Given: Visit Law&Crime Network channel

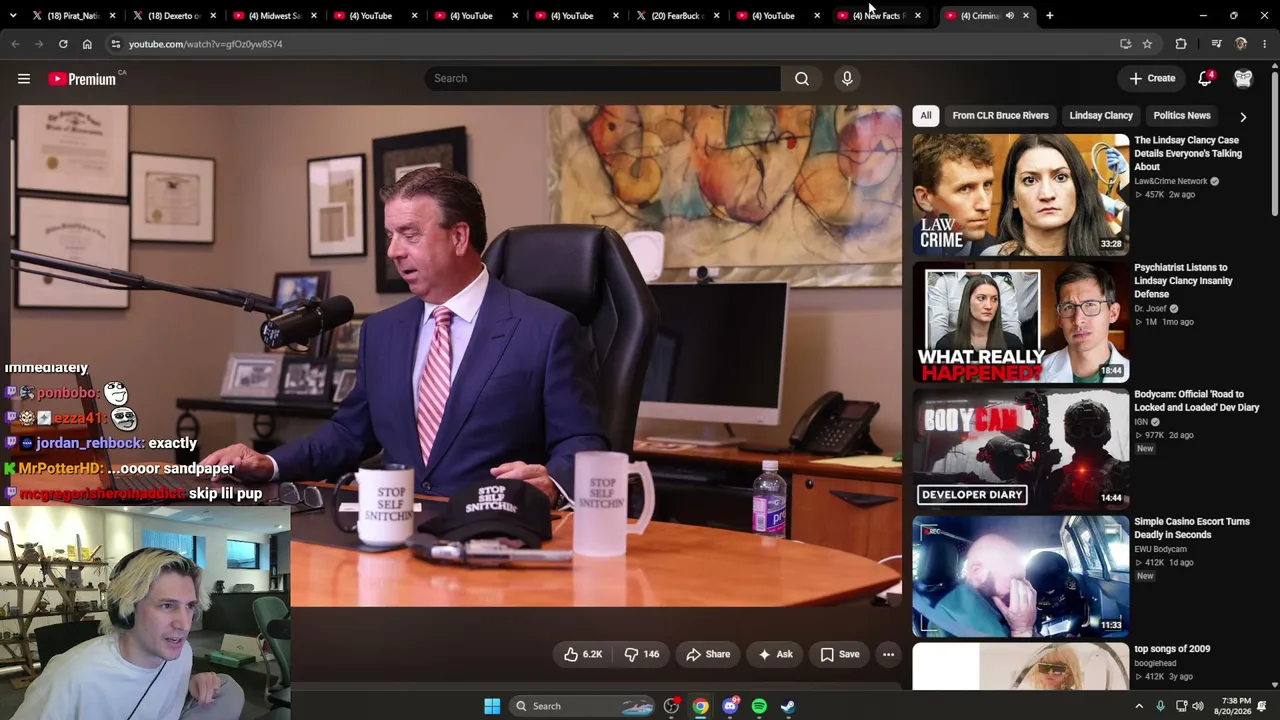Looking at the screenshot, I should point(1171,182).
